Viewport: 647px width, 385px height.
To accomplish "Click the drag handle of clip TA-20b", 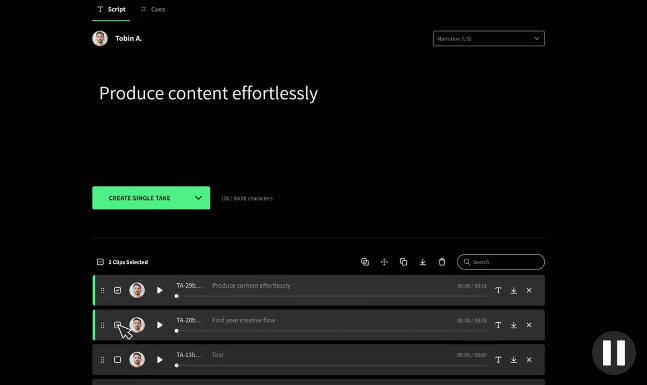I will [x=102, y=325].
